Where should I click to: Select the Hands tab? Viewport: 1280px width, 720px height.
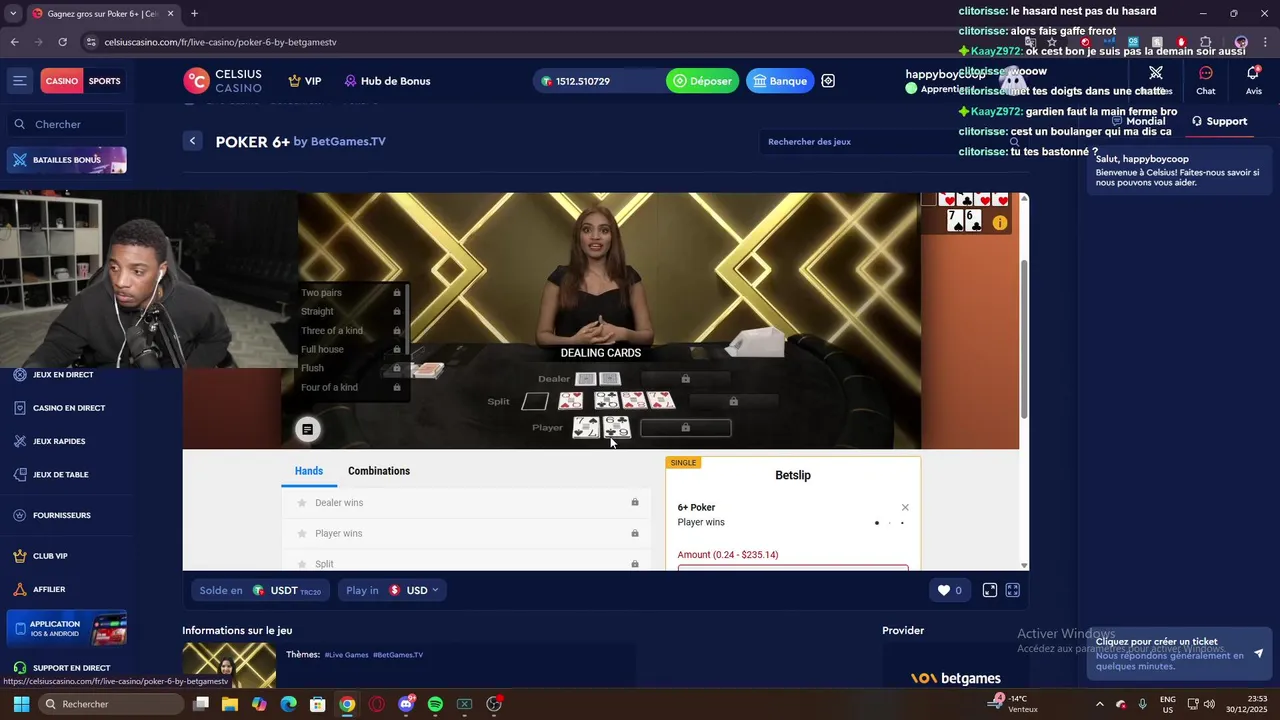pos(309,471)
